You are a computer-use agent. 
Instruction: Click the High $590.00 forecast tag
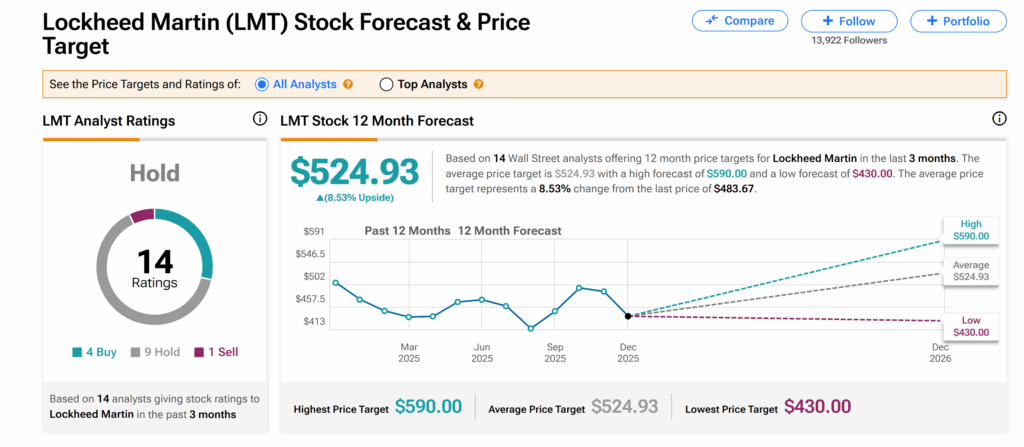click(x=969, y=230)
